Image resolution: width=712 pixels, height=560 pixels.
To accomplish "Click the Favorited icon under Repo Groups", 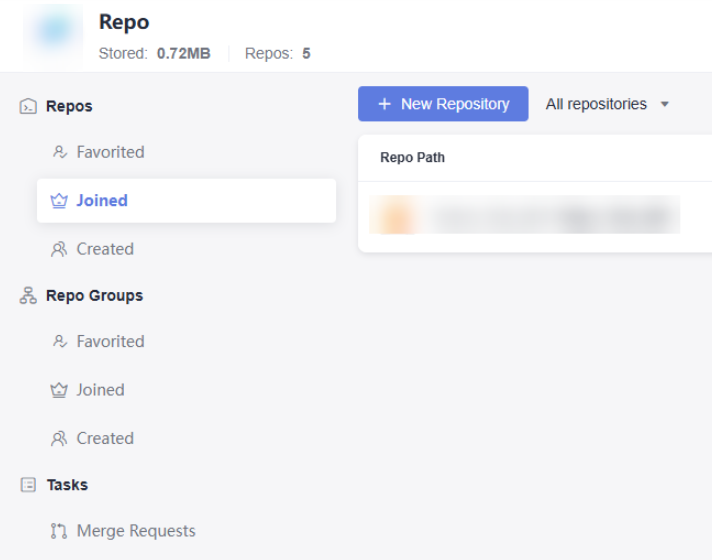I will [x=59, y=341].
